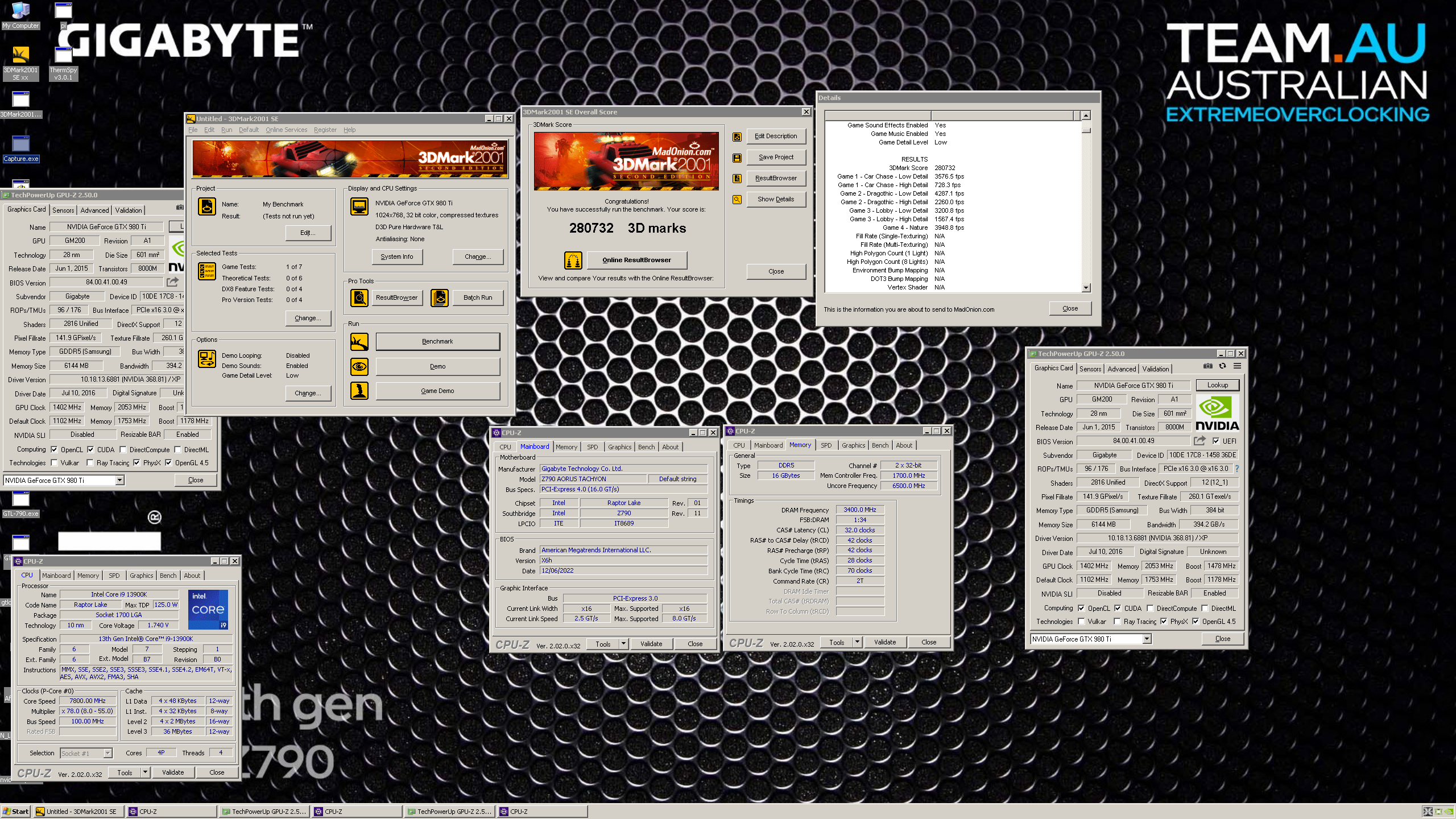The image size is (1456, 819).
Task: Open the 3DMark2001 SE desktop shortcut
Action: coord(20,63)
